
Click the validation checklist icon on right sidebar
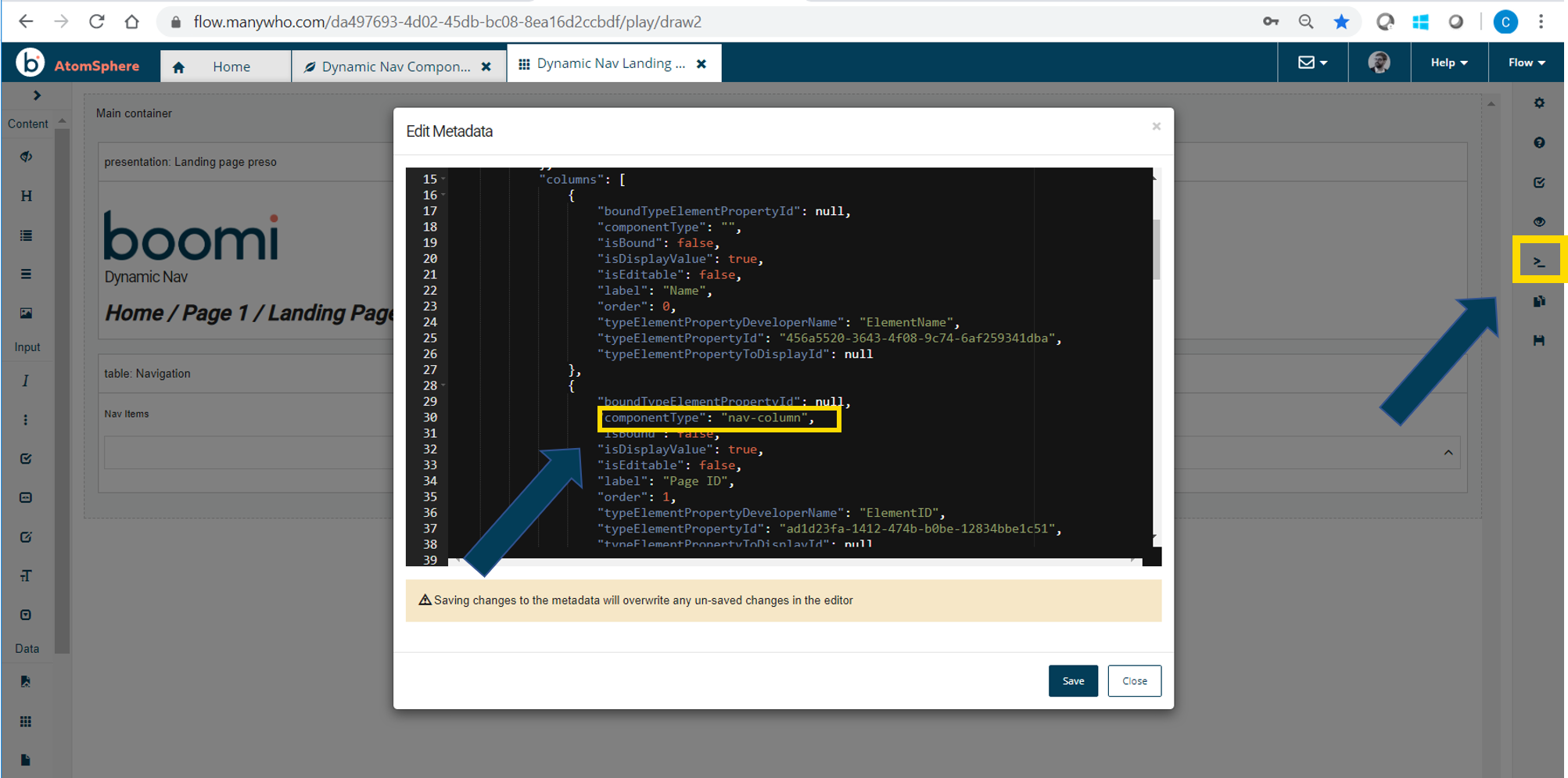[x=1539, y=182]
